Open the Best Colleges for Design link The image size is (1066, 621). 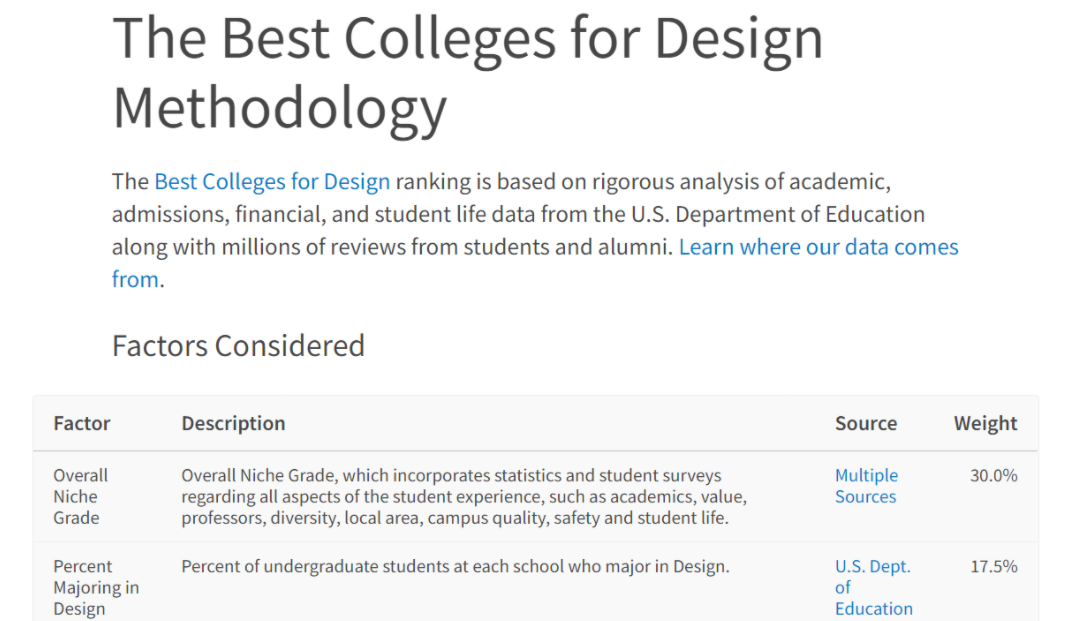click(272, 182)
